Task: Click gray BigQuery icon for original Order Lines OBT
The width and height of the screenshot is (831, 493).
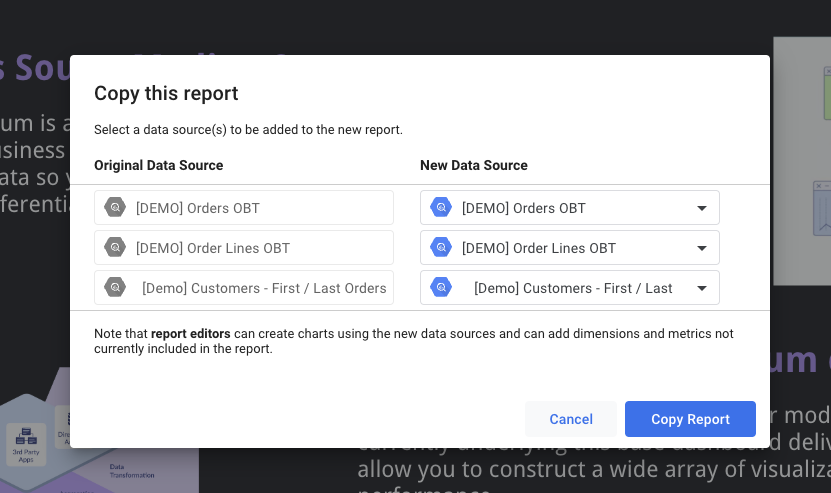Action: click(115, 247)
